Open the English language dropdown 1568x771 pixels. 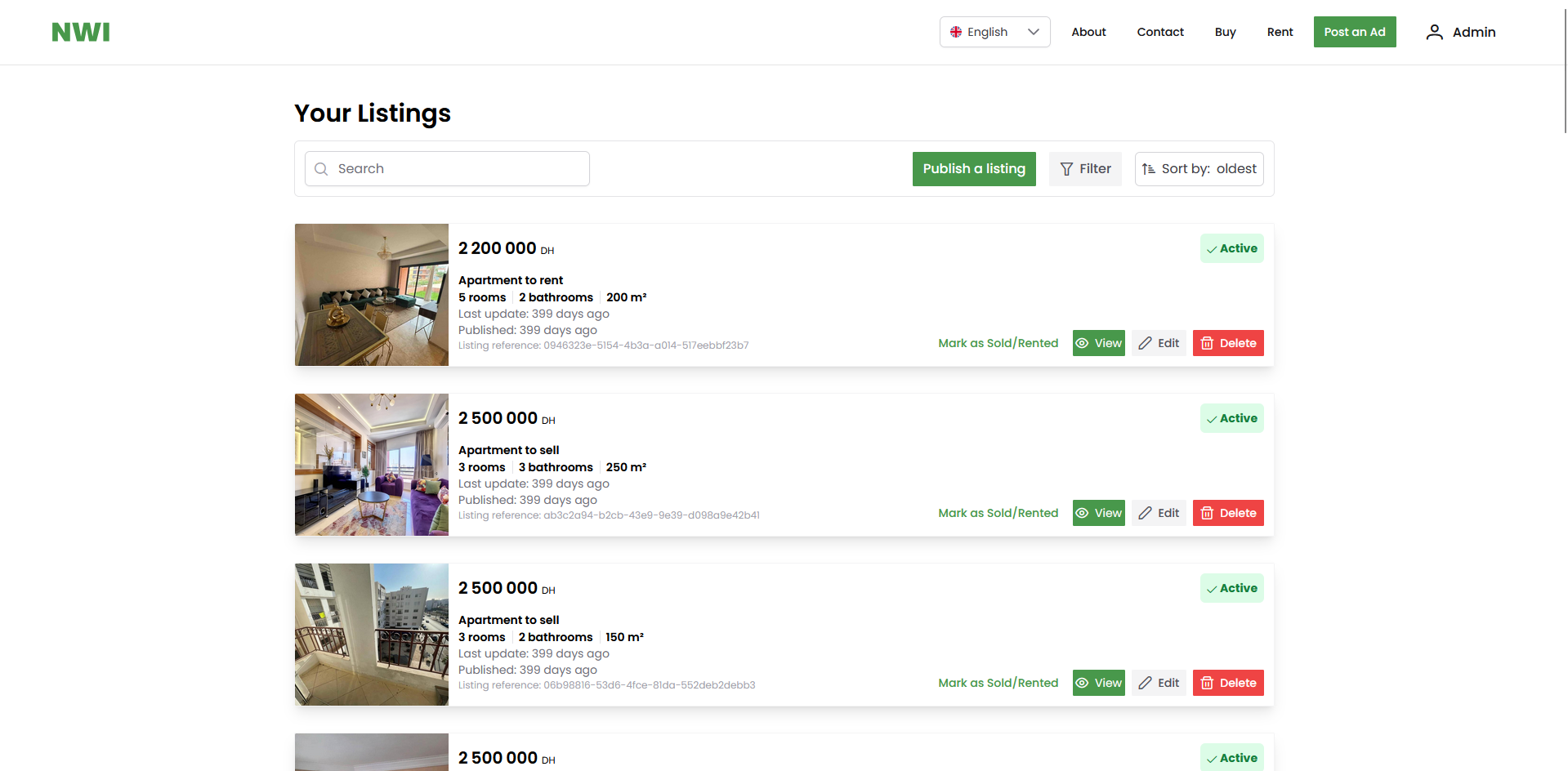[x=994, y=32]
